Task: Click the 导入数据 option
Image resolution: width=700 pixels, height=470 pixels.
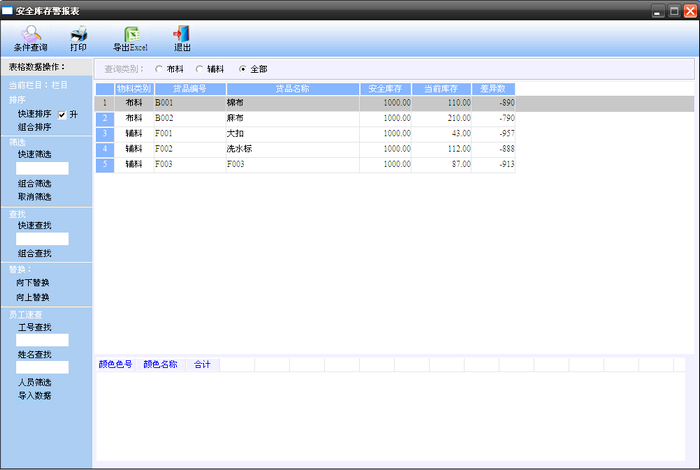Action: coord(33,396)
